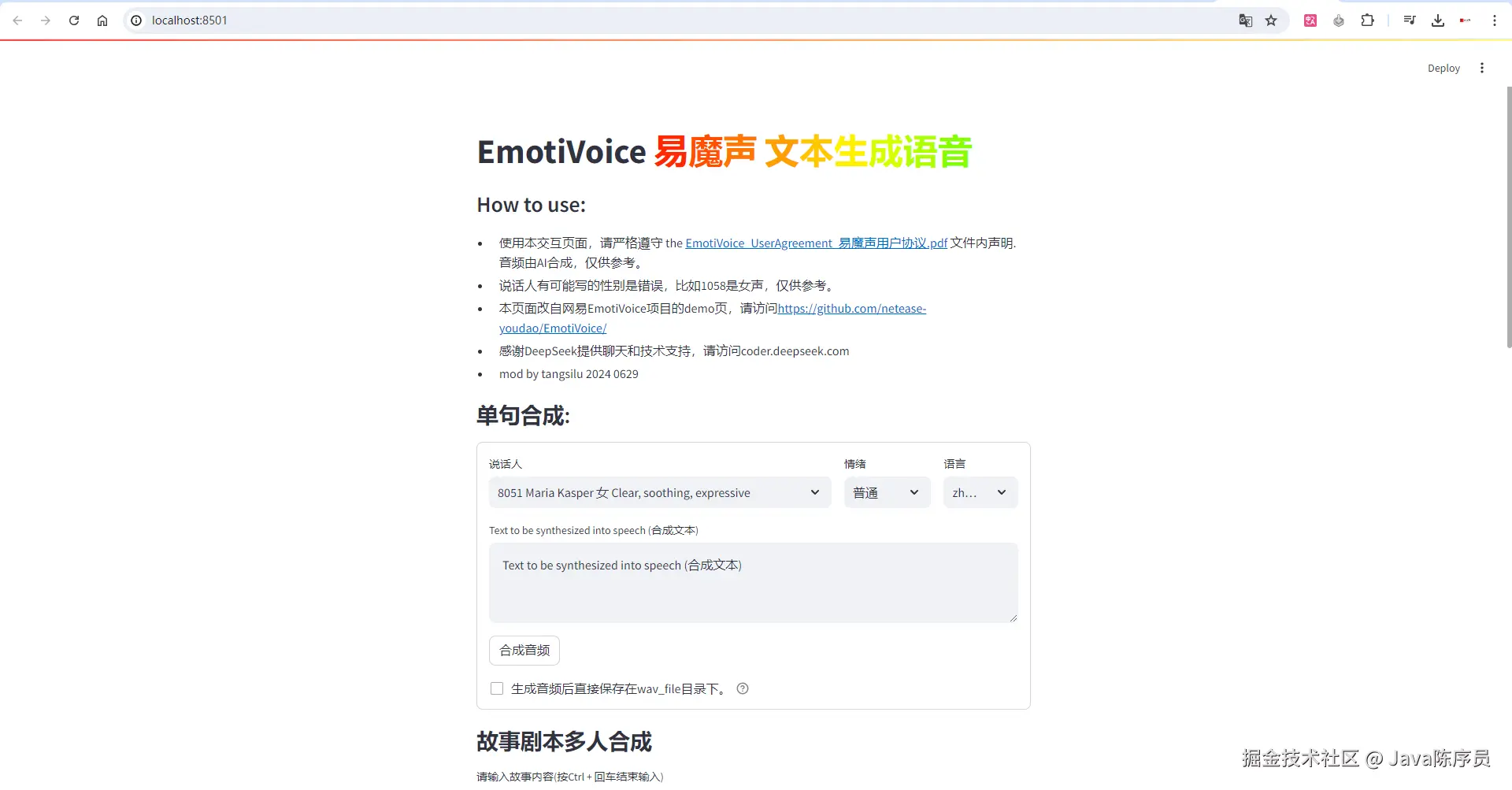The height and width of the screenshot is (790, 1512).
Task: Click the 请输入故事内容 label
Action: coord(570,777)
